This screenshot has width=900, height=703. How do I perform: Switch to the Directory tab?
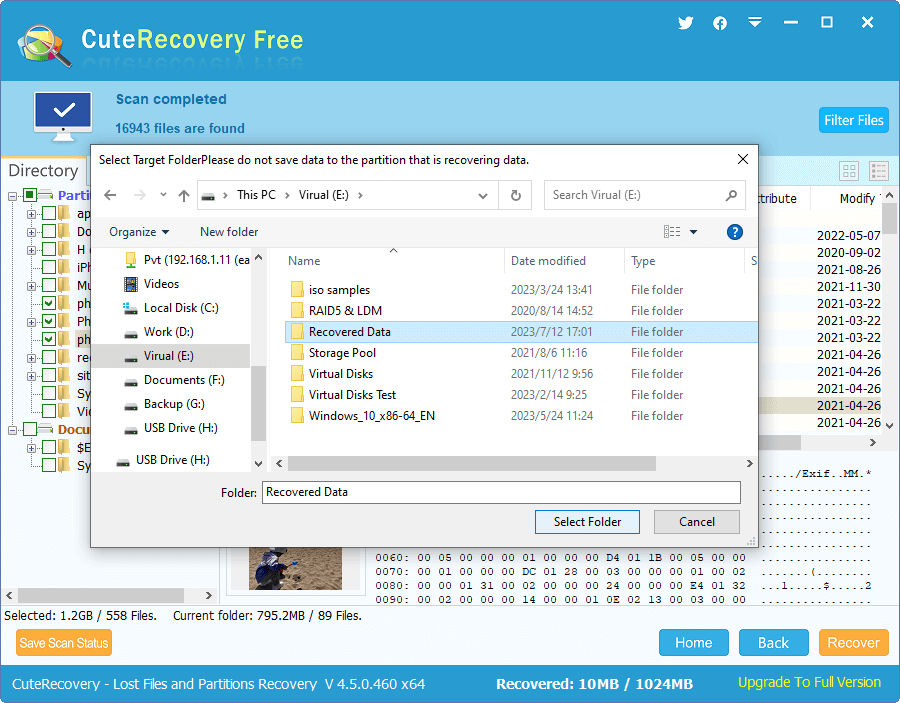click(43, 171)
